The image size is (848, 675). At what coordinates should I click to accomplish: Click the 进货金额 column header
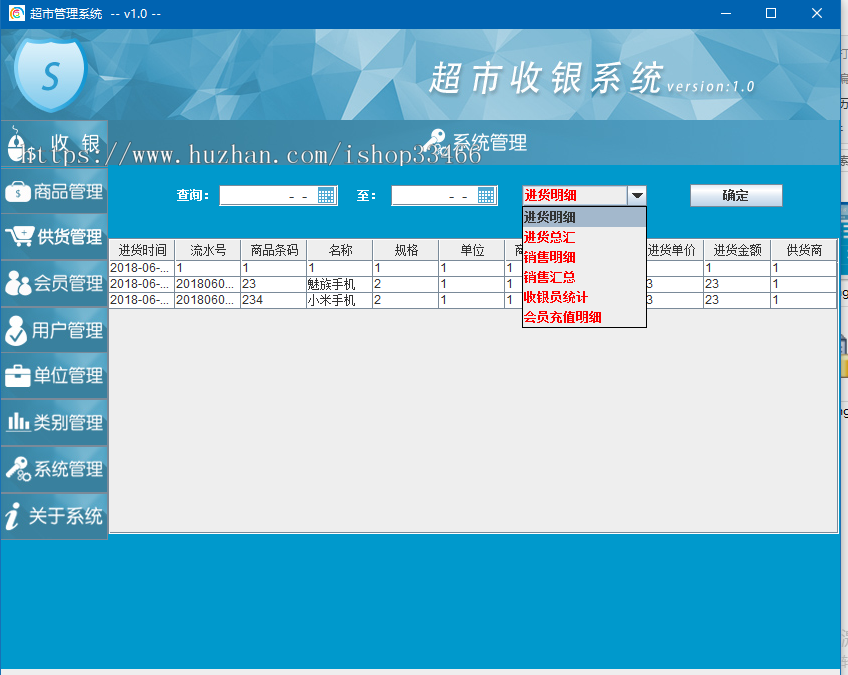(737, 250)
